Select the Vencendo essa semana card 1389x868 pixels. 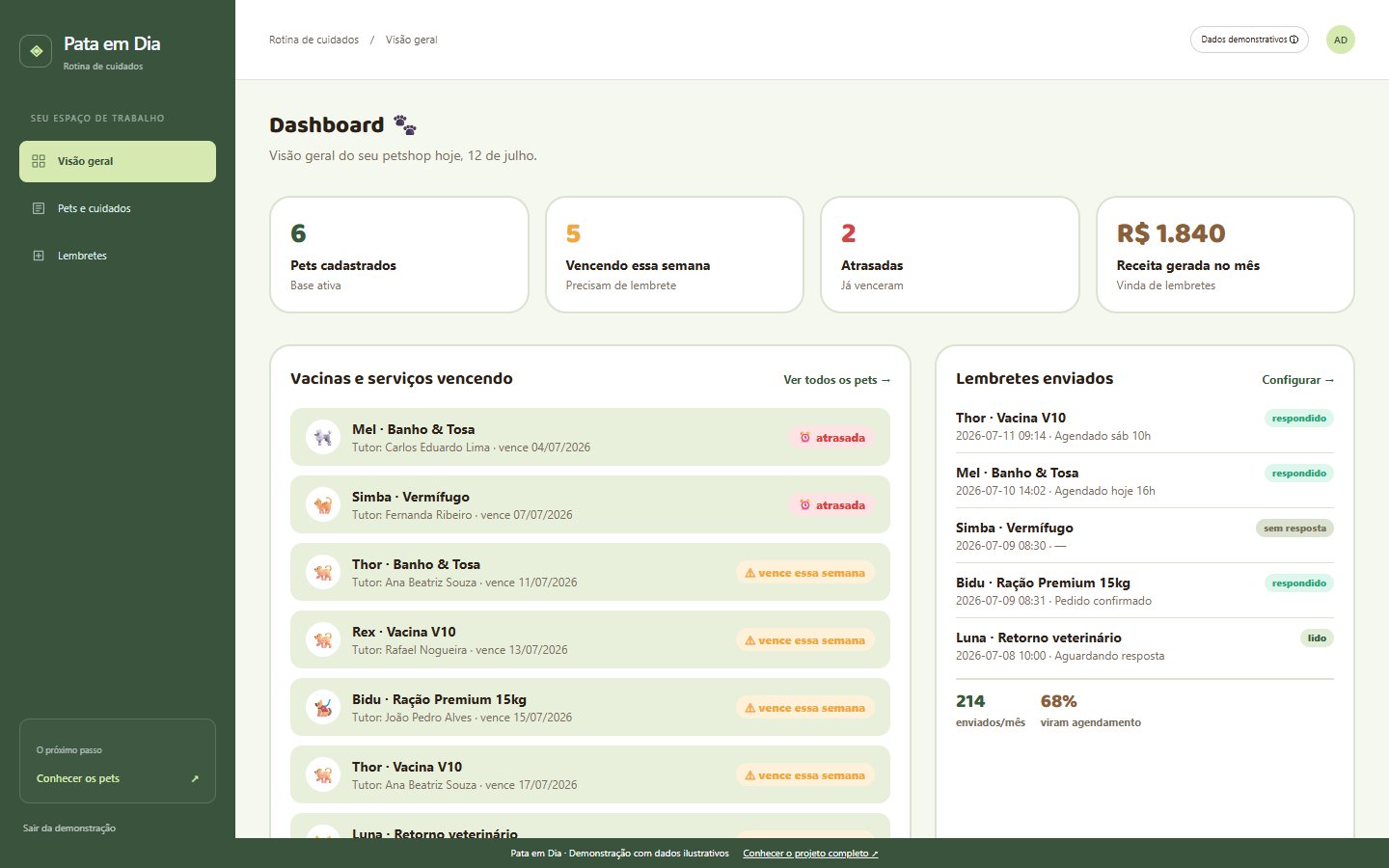click(674, 255)
